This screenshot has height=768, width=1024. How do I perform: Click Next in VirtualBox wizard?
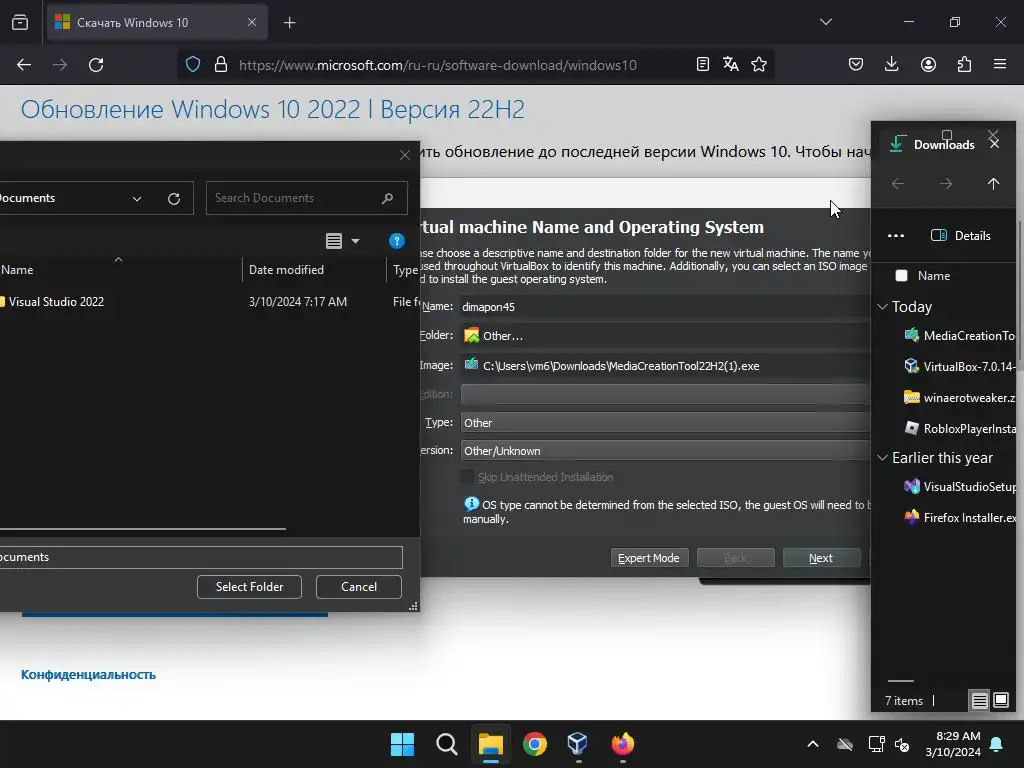point(821,558)
